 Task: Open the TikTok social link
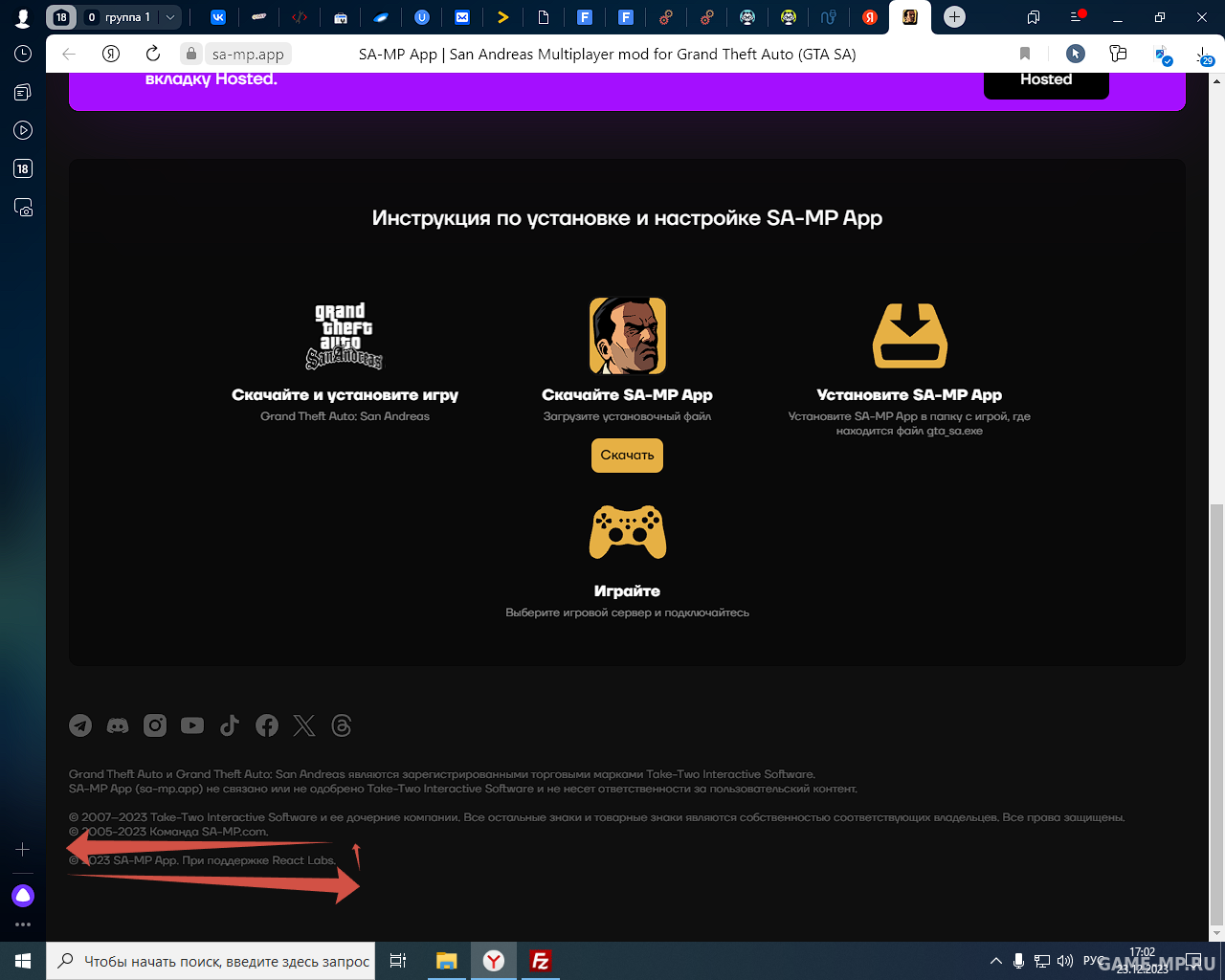[x=230, y=725]
